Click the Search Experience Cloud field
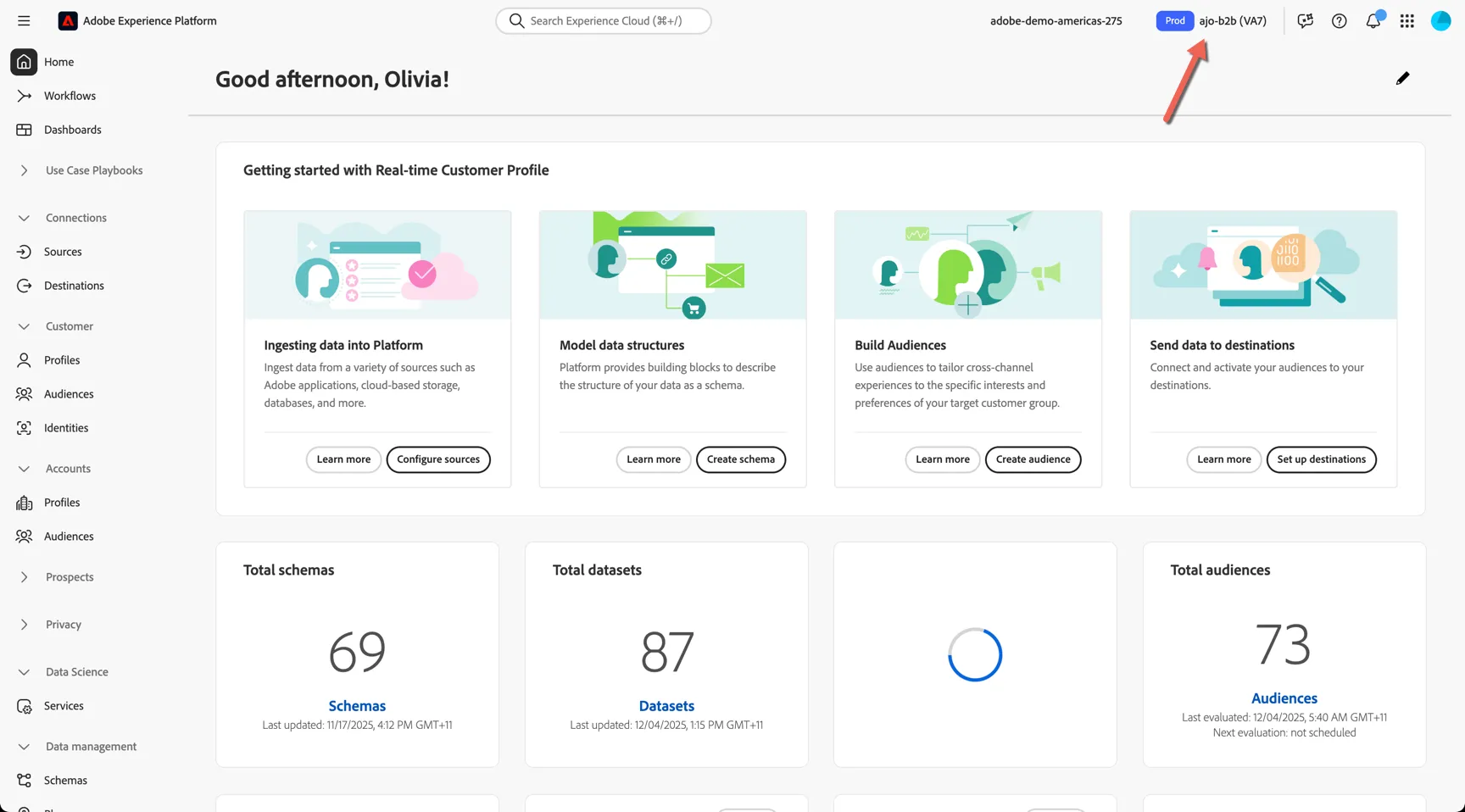The image size is (1465, 812). tap(604, 20)
